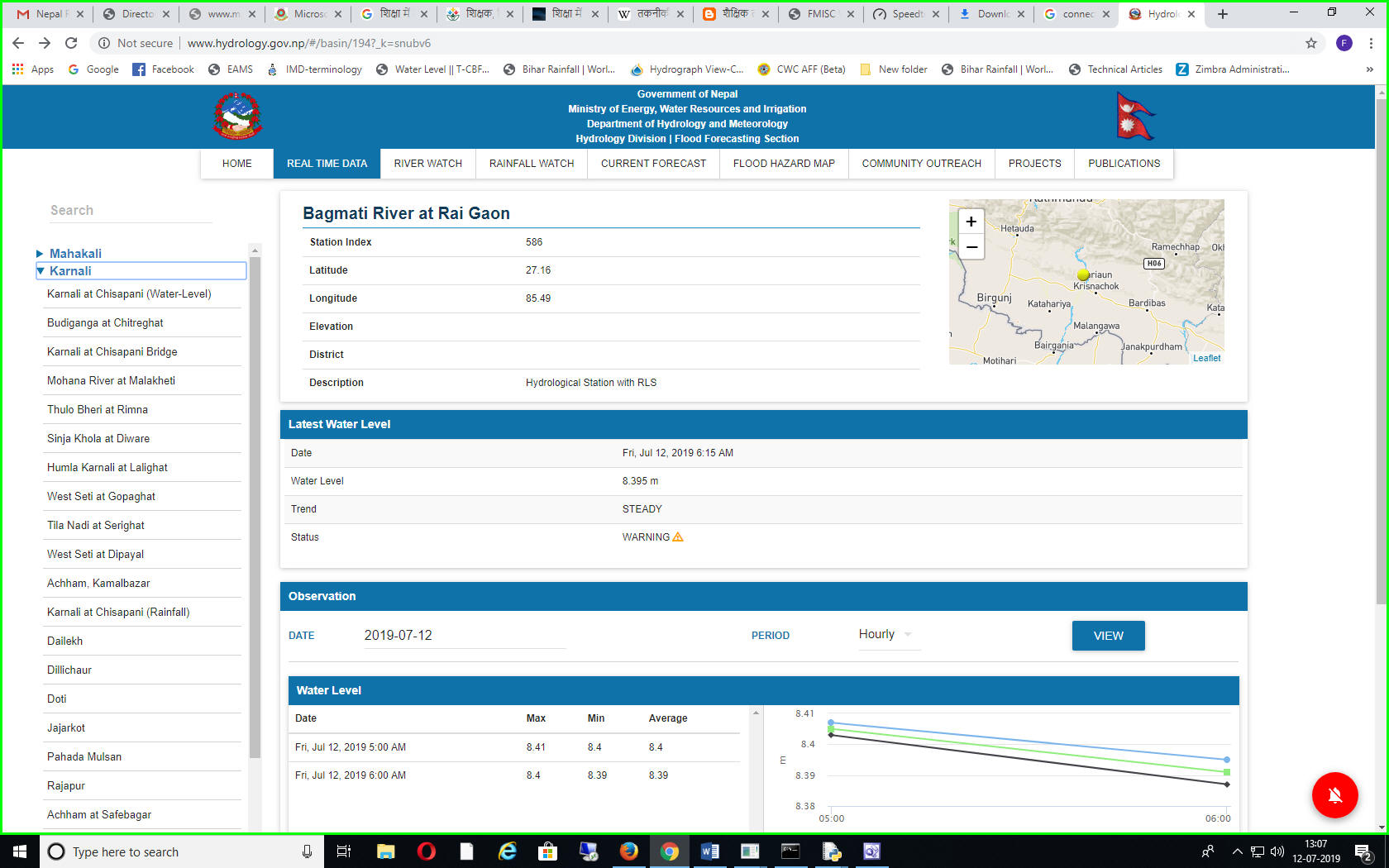Open File Explorer from taskbar
1389x868 pixels.
(386, 851)
